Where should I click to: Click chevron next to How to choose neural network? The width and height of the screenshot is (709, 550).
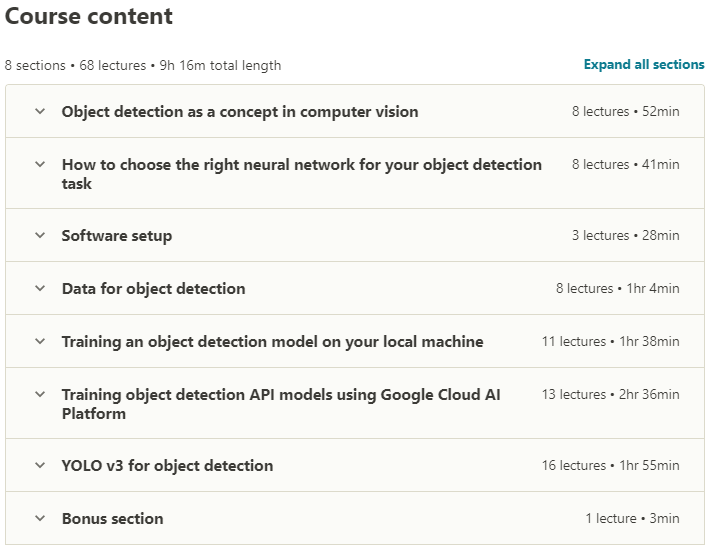tap(40, 165)
